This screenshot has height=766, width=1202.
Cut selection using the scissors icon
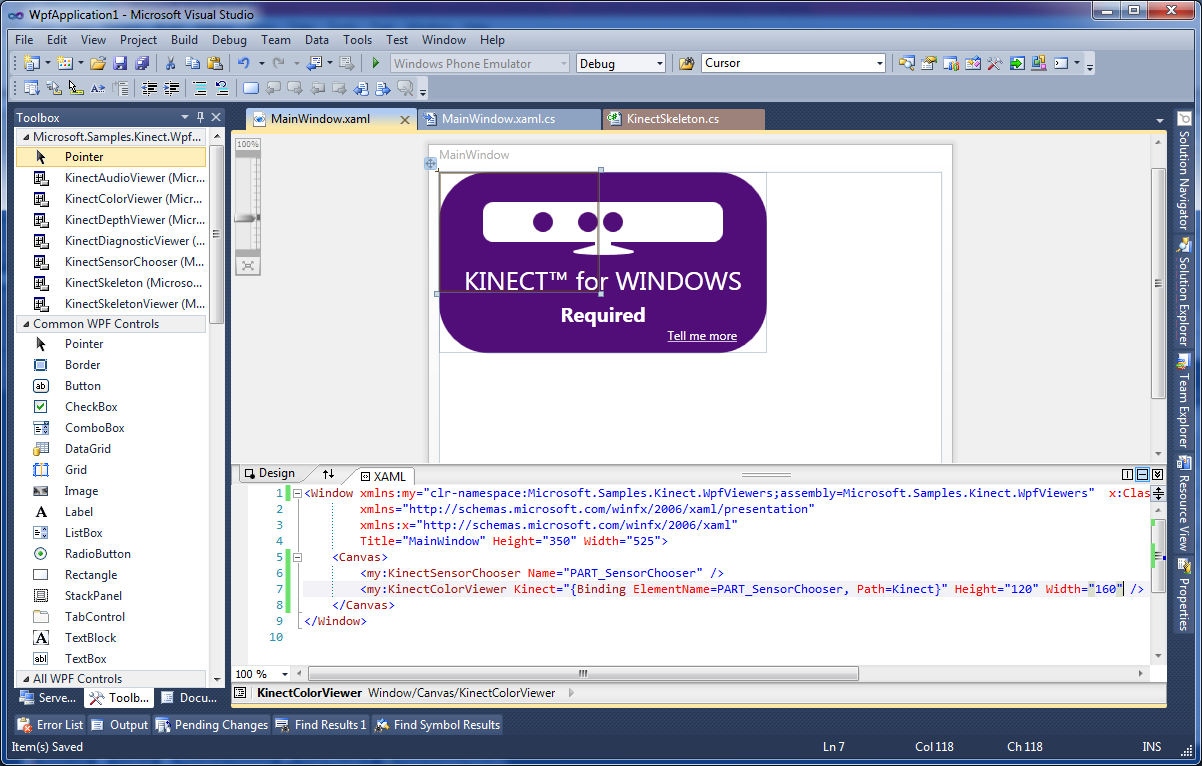(171, 63)
